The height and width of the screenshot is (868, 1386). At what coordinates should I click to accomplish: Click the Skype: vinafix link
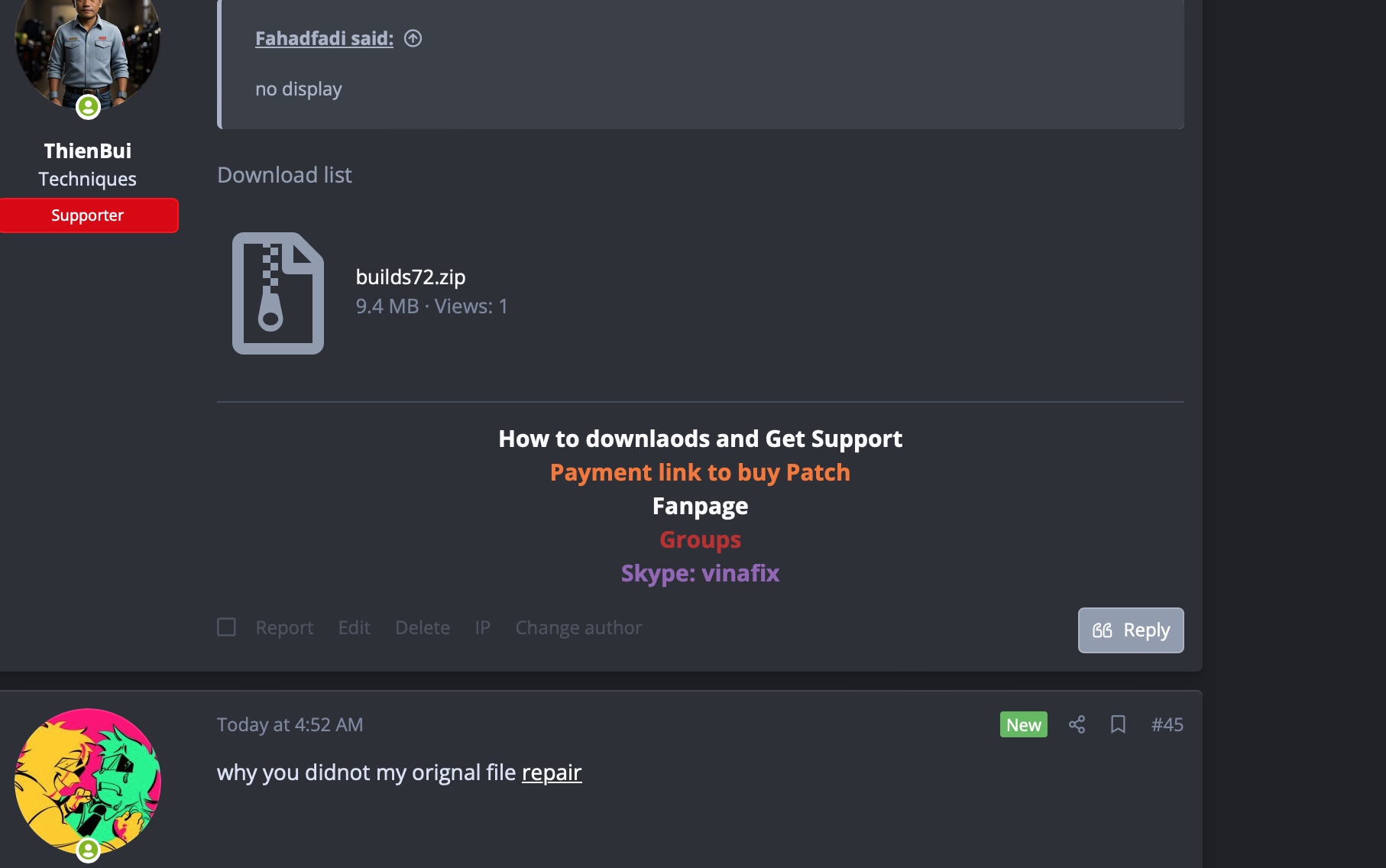click(700, 573)
